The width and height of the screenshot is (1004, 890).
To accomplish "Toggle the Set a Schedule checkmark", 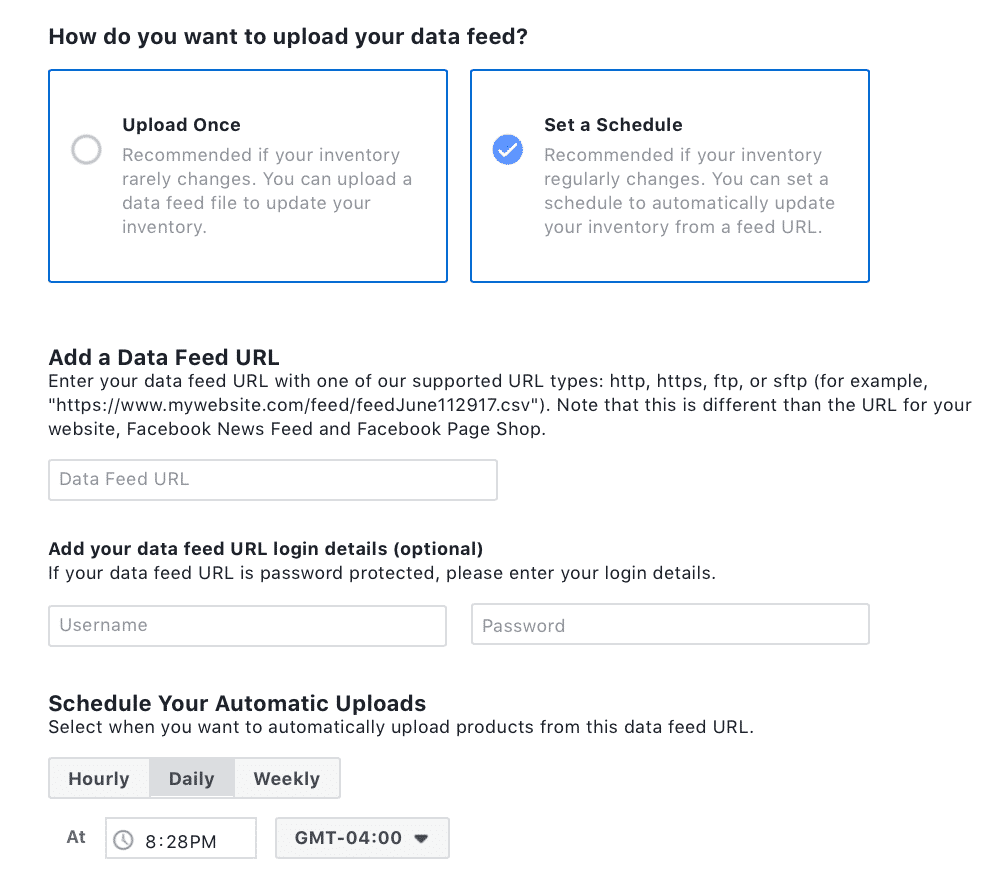I will pos(508,150).
